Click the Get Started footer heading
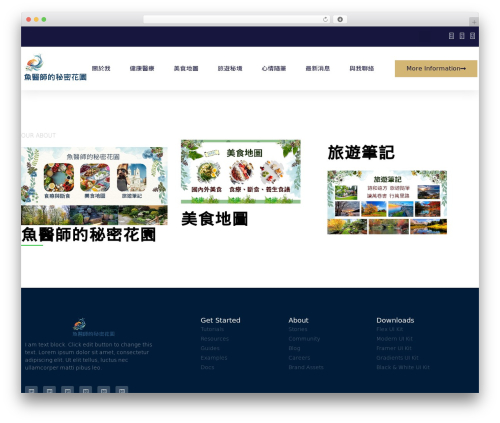The height and width of the screenshot is (423, 500). [220, 320]
